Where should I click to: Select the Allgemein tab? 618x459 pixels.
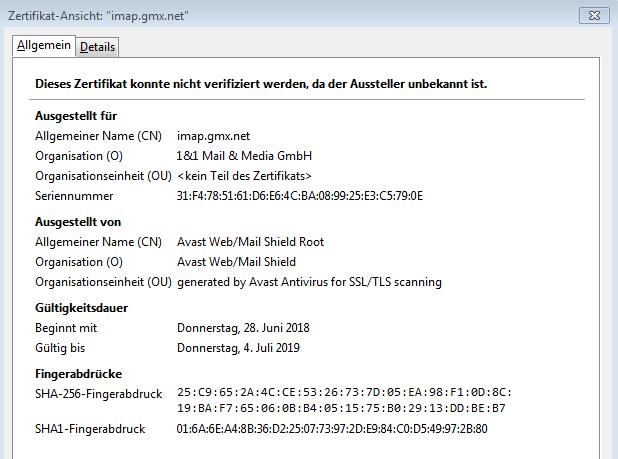[44, 46]
